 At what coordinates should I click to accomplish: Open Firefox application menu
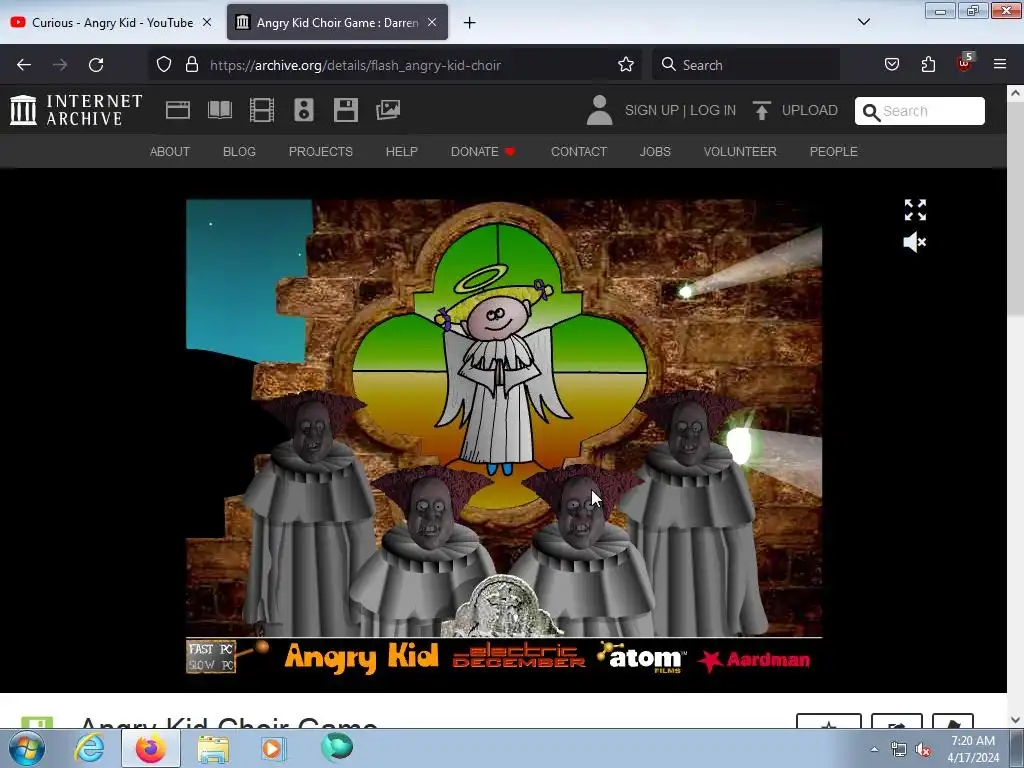coord(1000,65)
